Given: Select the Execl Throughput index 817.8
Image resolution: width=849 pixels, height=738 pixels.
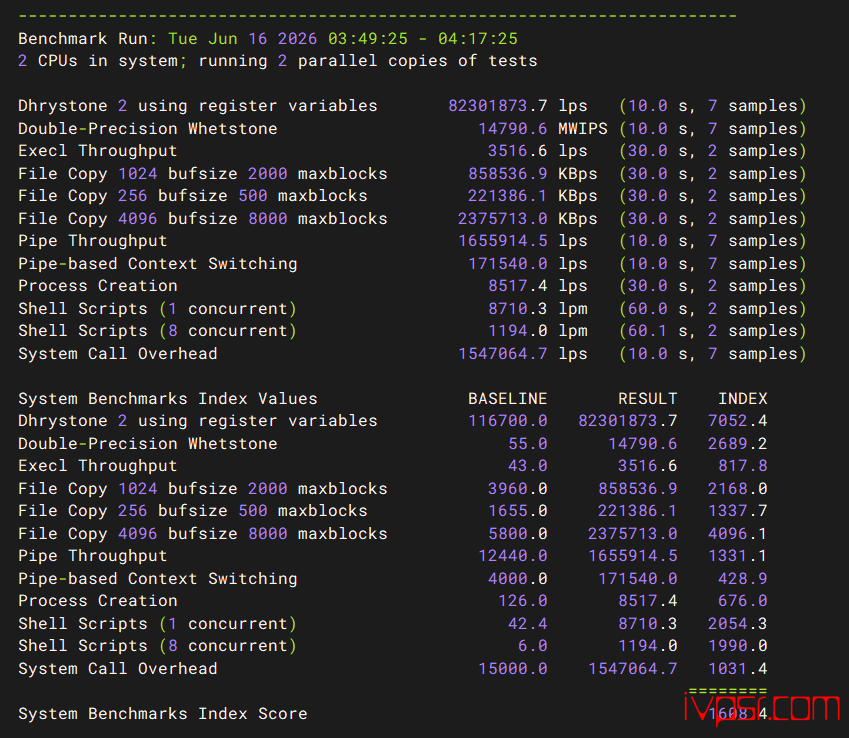Looking at the screenshot, I should pyautogui.click(x=742, y=466).
